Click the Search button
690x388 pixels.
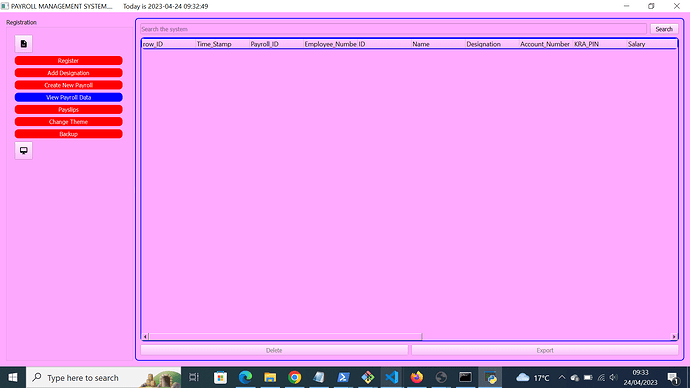pyautogui.click(x=664, y=29)
